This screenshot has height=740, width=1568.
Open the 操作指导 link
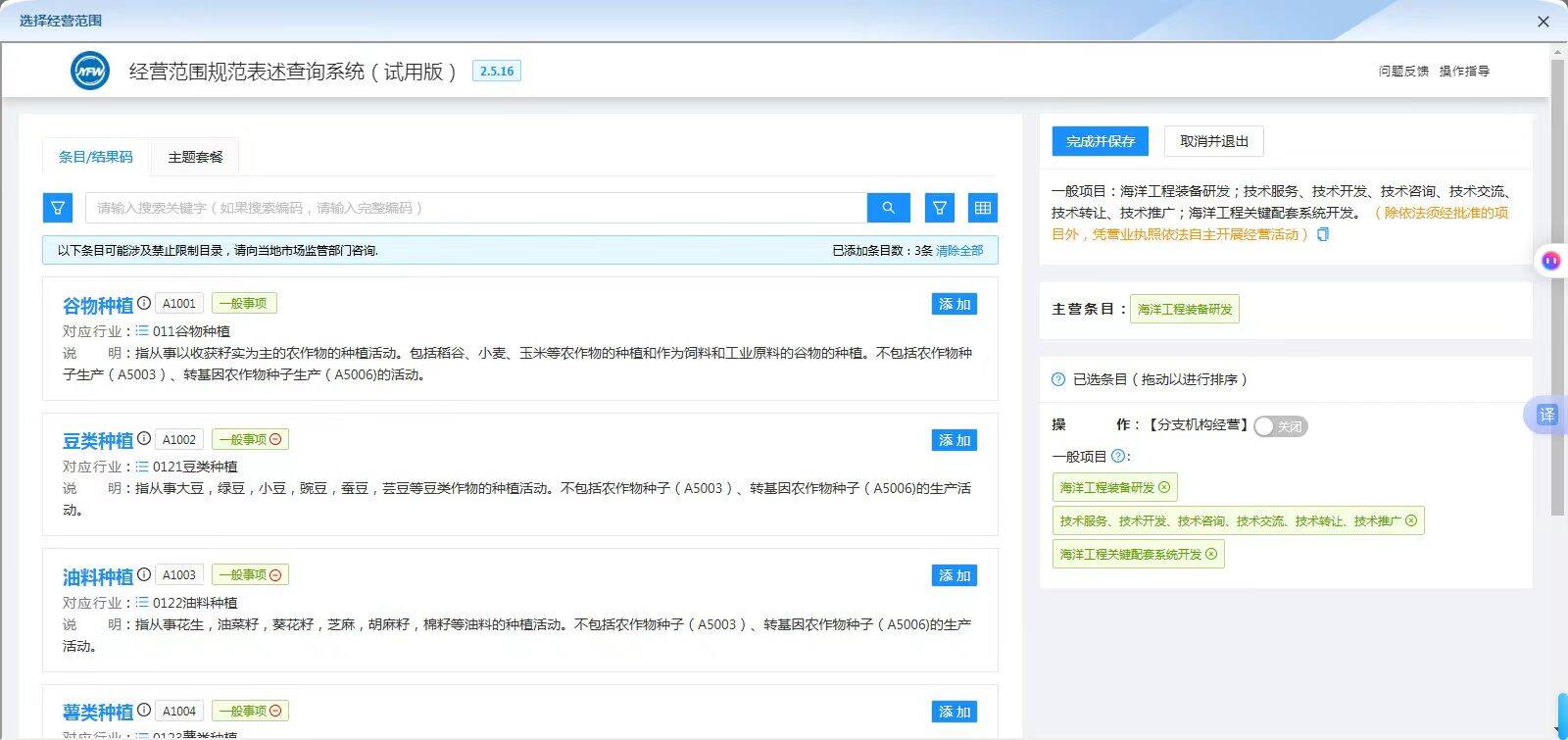click(1464, 72)
